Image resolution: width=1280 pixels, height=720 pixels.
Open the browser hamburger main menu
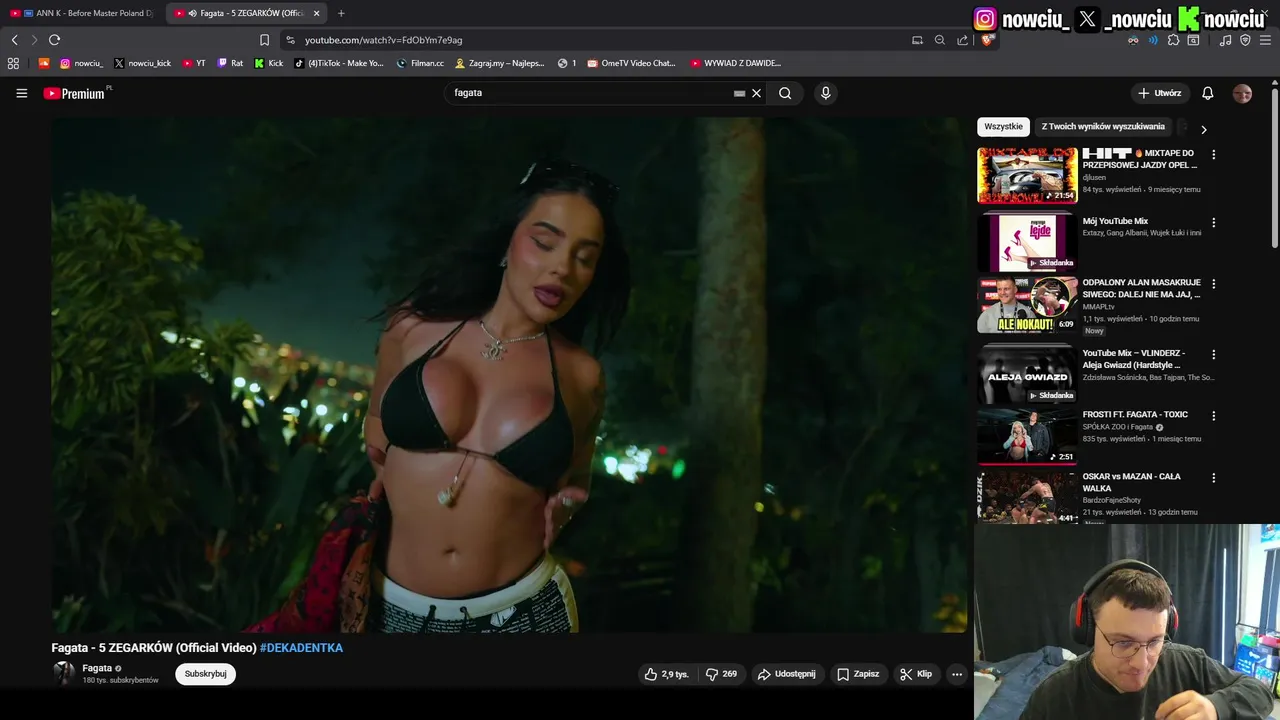pyautogui.click(x=1265, y=40)
